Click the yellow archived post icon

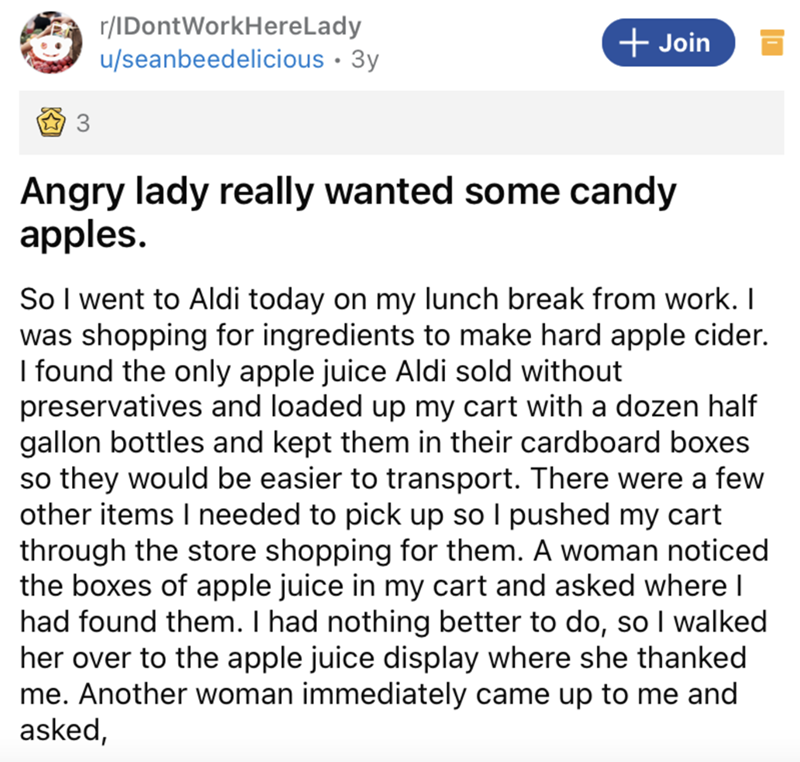tap(770, 43)
